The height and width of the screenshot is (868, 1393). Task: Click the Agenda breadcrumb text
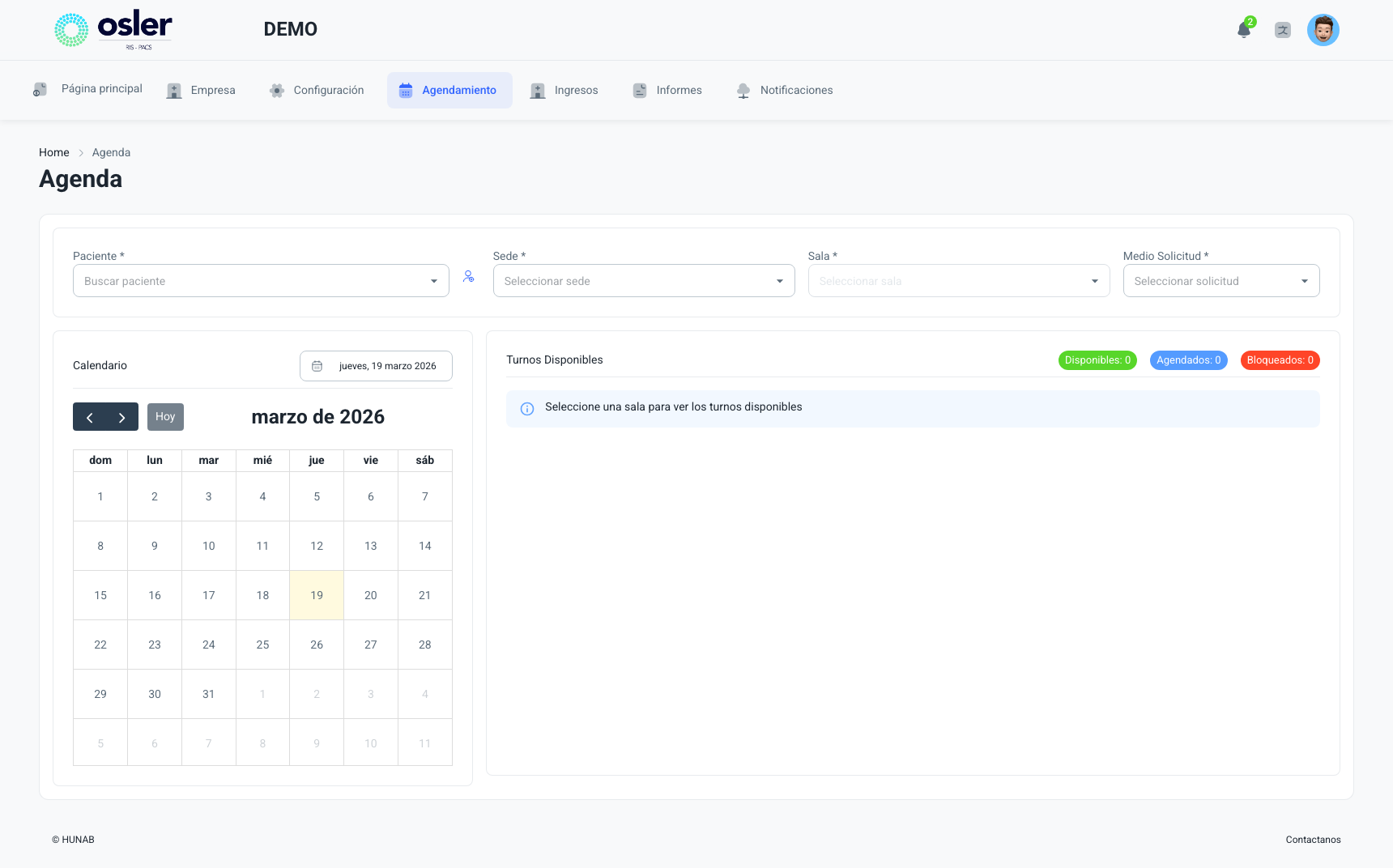tap(111, 152)
